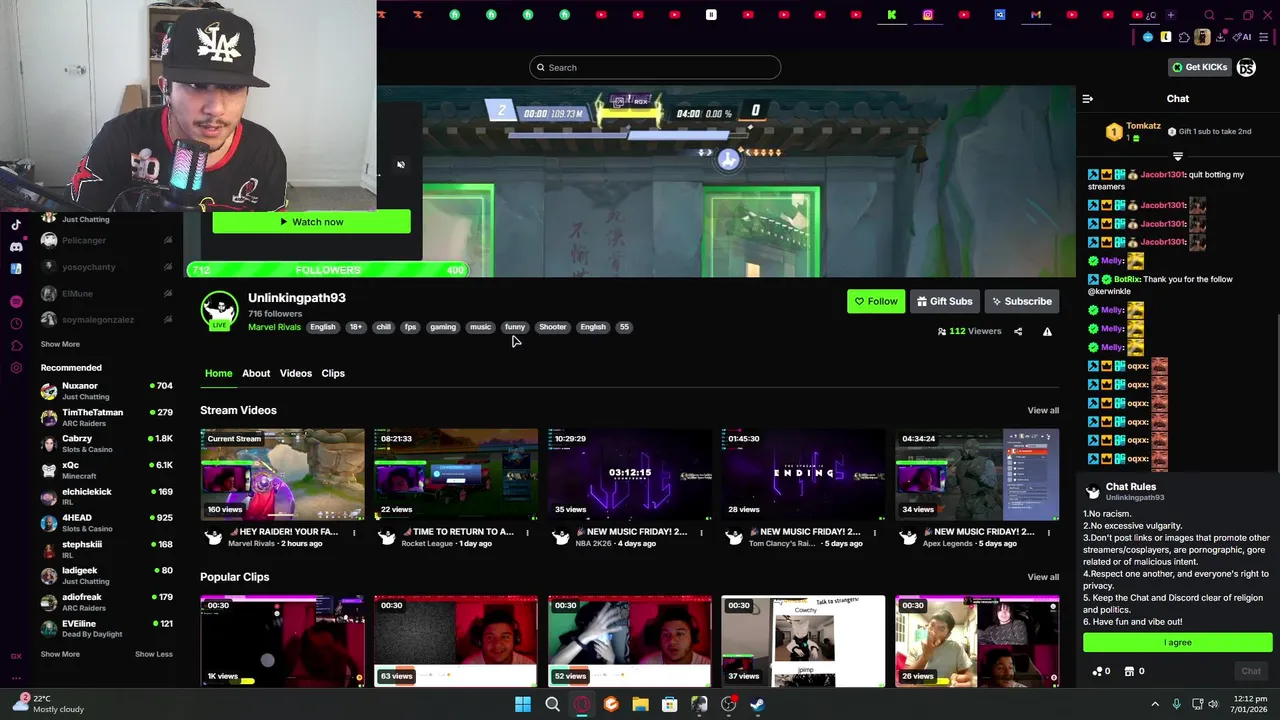View all Popular Clips
Viewport: 1280px width, 720px height.
click(x=1043, y=577)
